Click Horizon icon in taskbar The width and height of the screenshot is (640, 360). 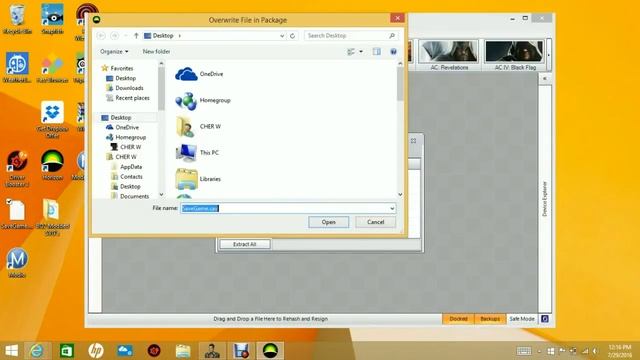270,351
